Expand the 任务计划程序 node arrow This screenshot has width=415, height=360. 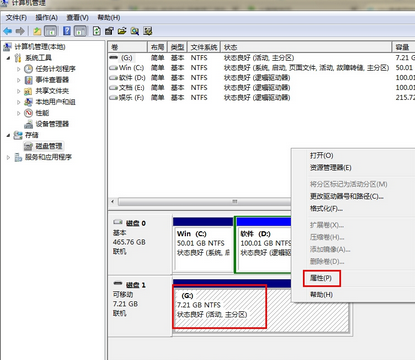pos(19,69)
